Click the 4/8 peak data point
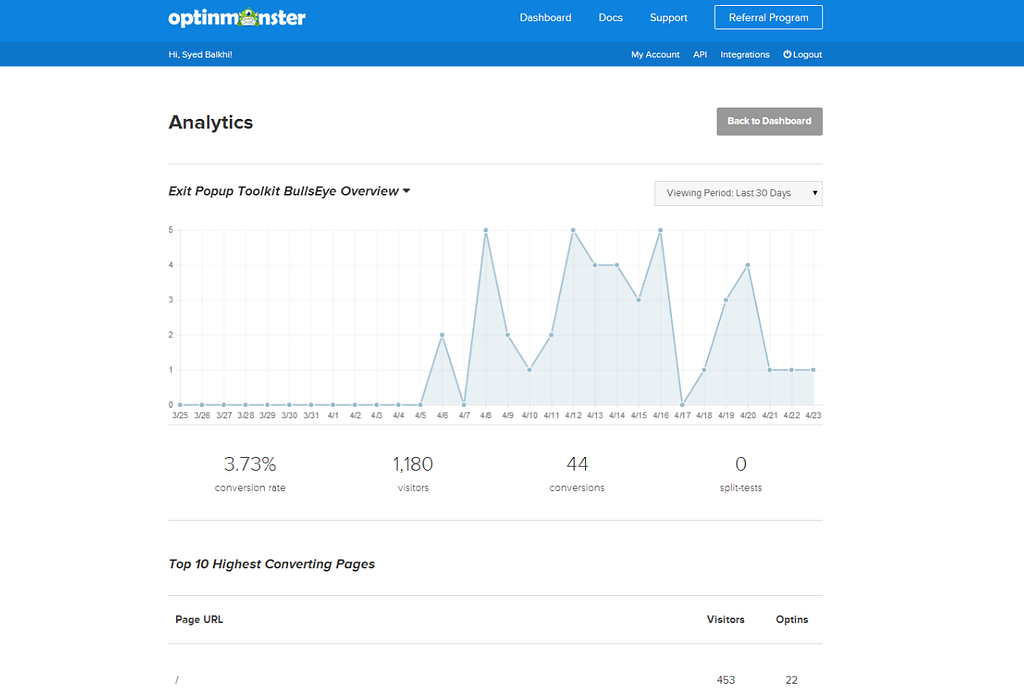This screenshot has height=692, width=1024. coord(486,230)
